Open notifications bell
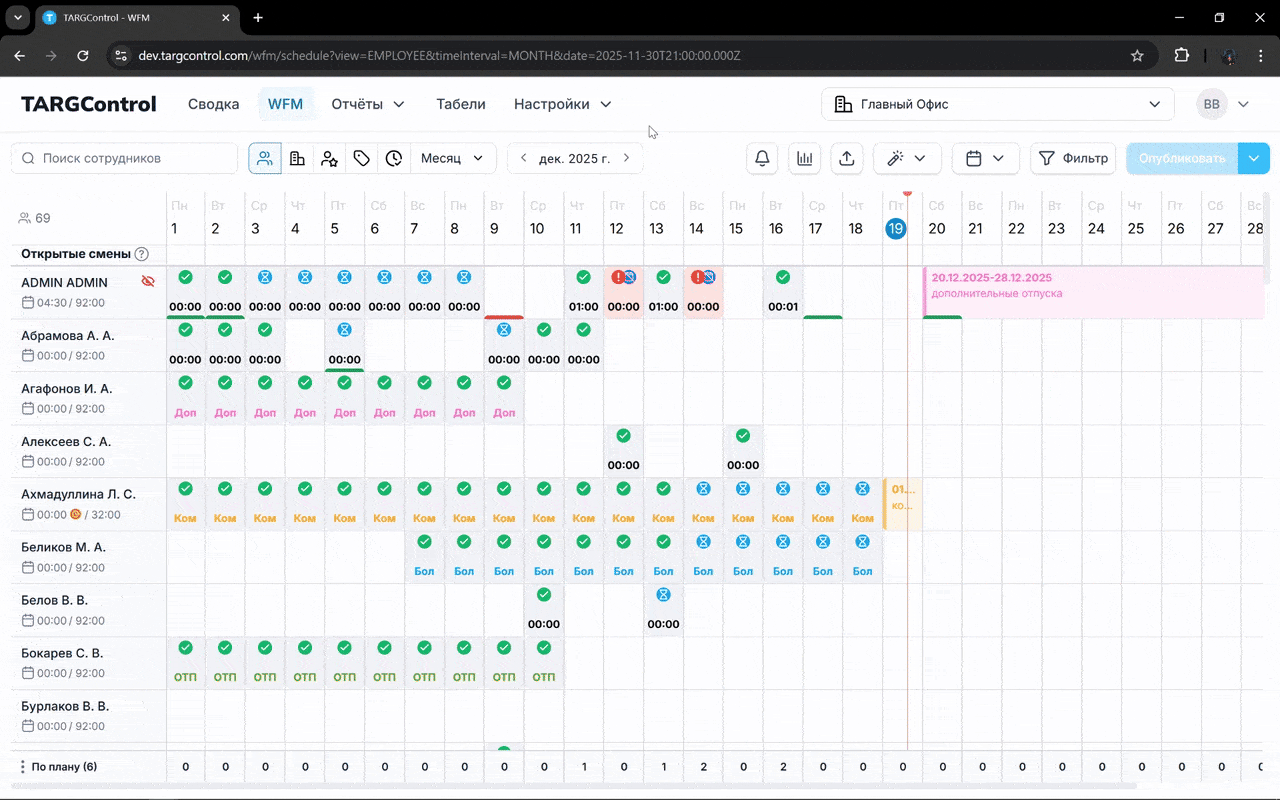1280x800 pixels. pyautogui.click(x=762, y=158)
